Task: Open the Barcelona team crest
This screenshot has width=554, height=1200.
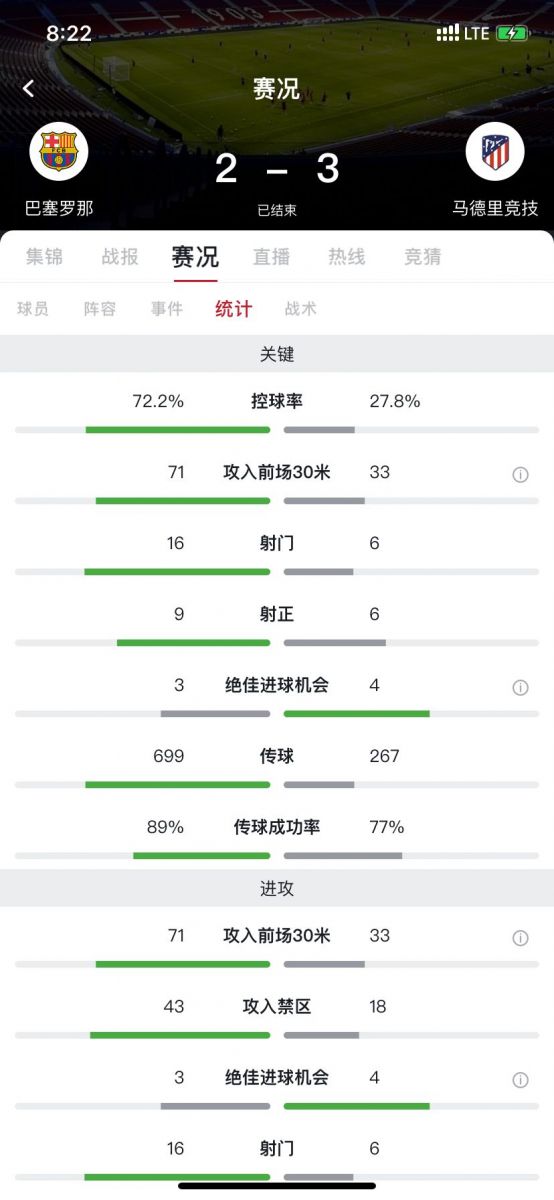Action: point(59,151)
